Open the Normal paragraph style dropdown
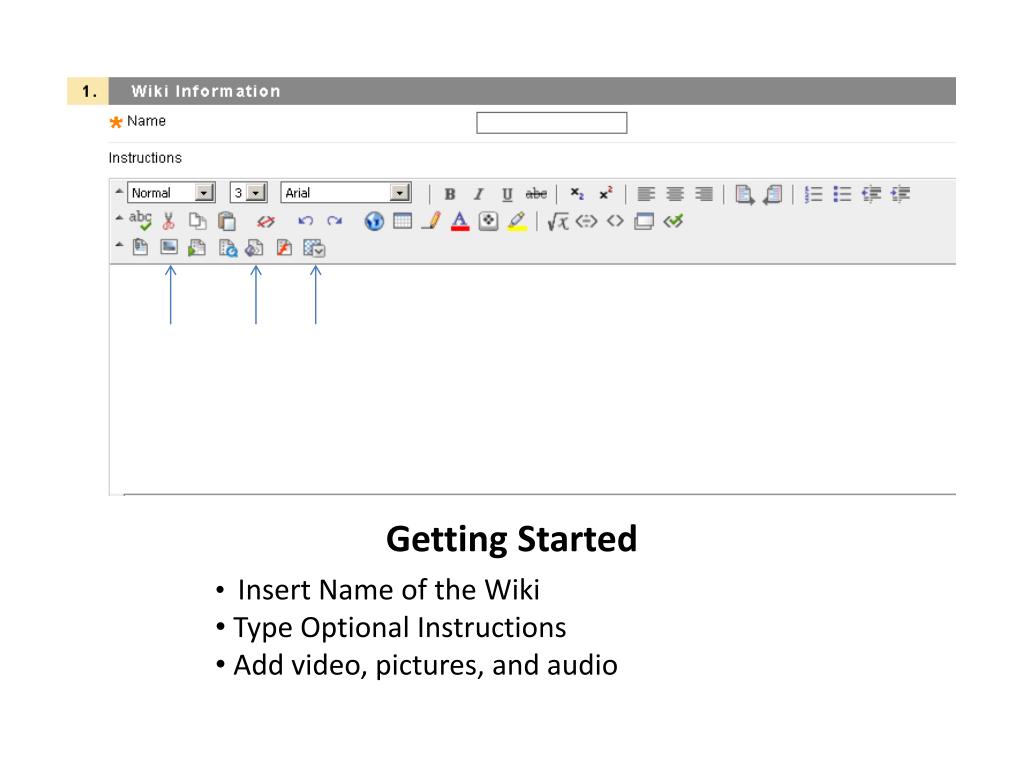 [x=204, y=193]
